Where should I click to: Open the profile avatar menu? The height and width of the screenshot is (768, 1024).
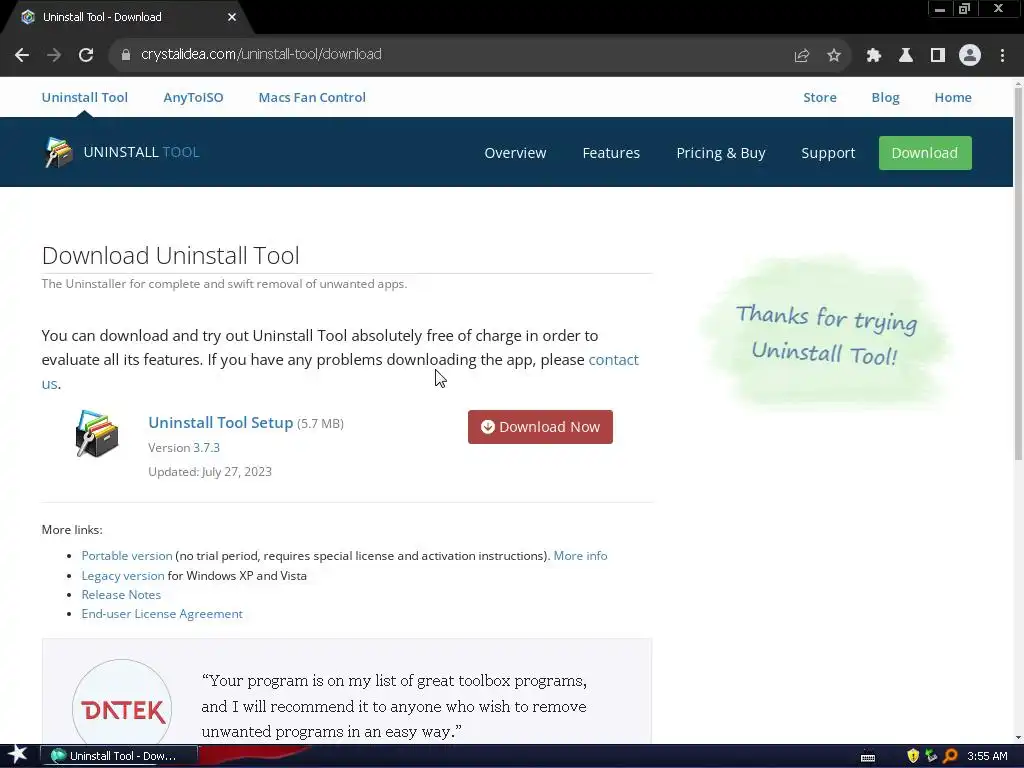[970, 56]
